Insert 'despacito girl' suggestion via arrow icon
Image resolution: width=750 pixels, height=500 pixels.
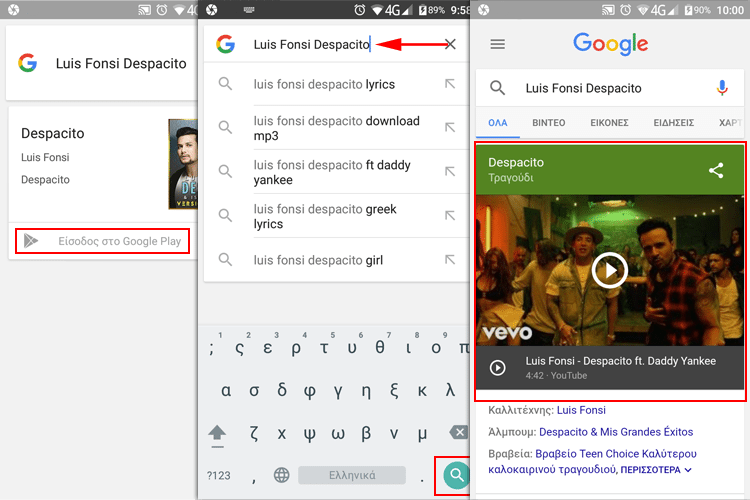(x=450, y=260)
